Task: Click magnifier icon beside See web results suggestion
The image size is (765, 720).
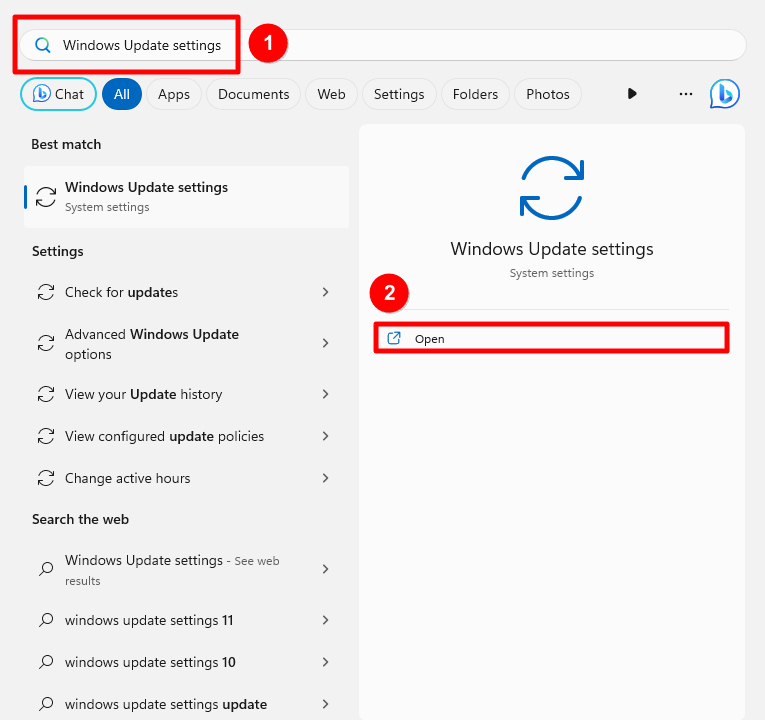Action: tap(46, 569)
